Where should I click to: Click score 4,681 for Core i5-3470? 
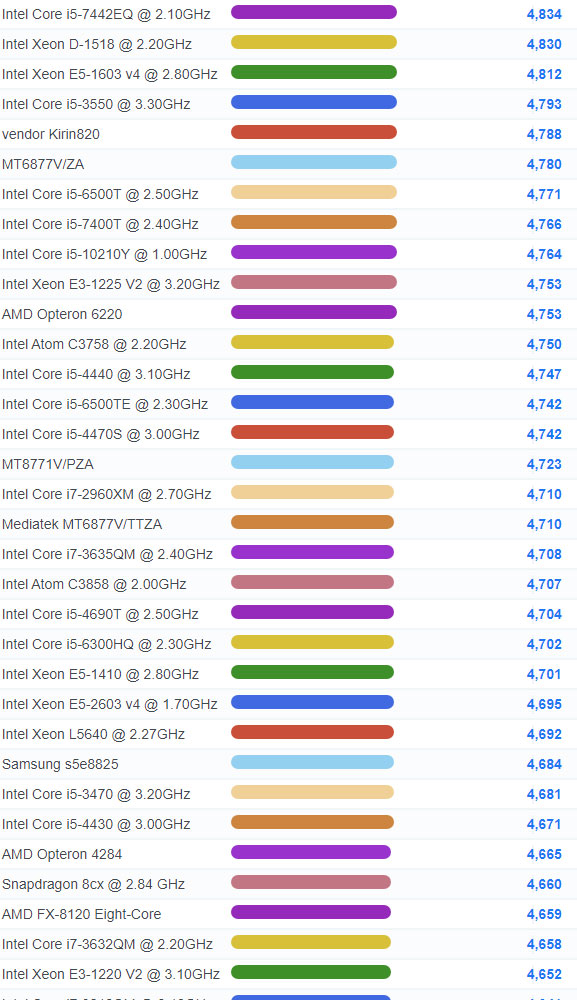click(x=544, y=793)
